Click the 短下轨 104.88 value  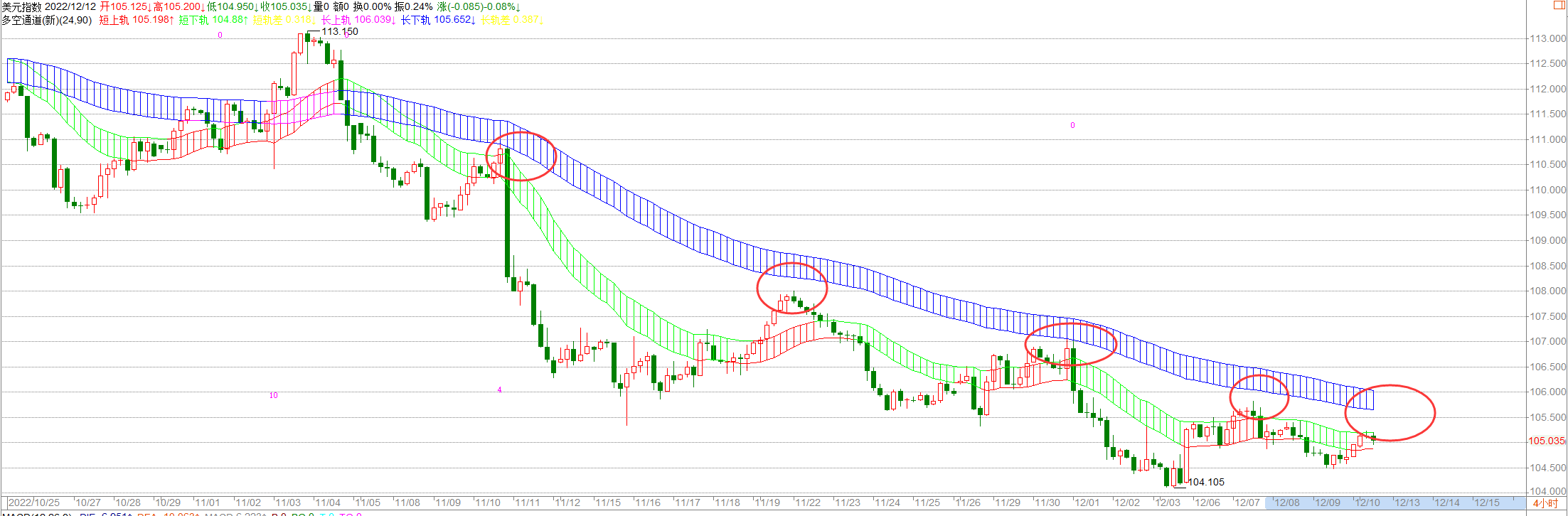pyautogui.click(x=213, y=19)
